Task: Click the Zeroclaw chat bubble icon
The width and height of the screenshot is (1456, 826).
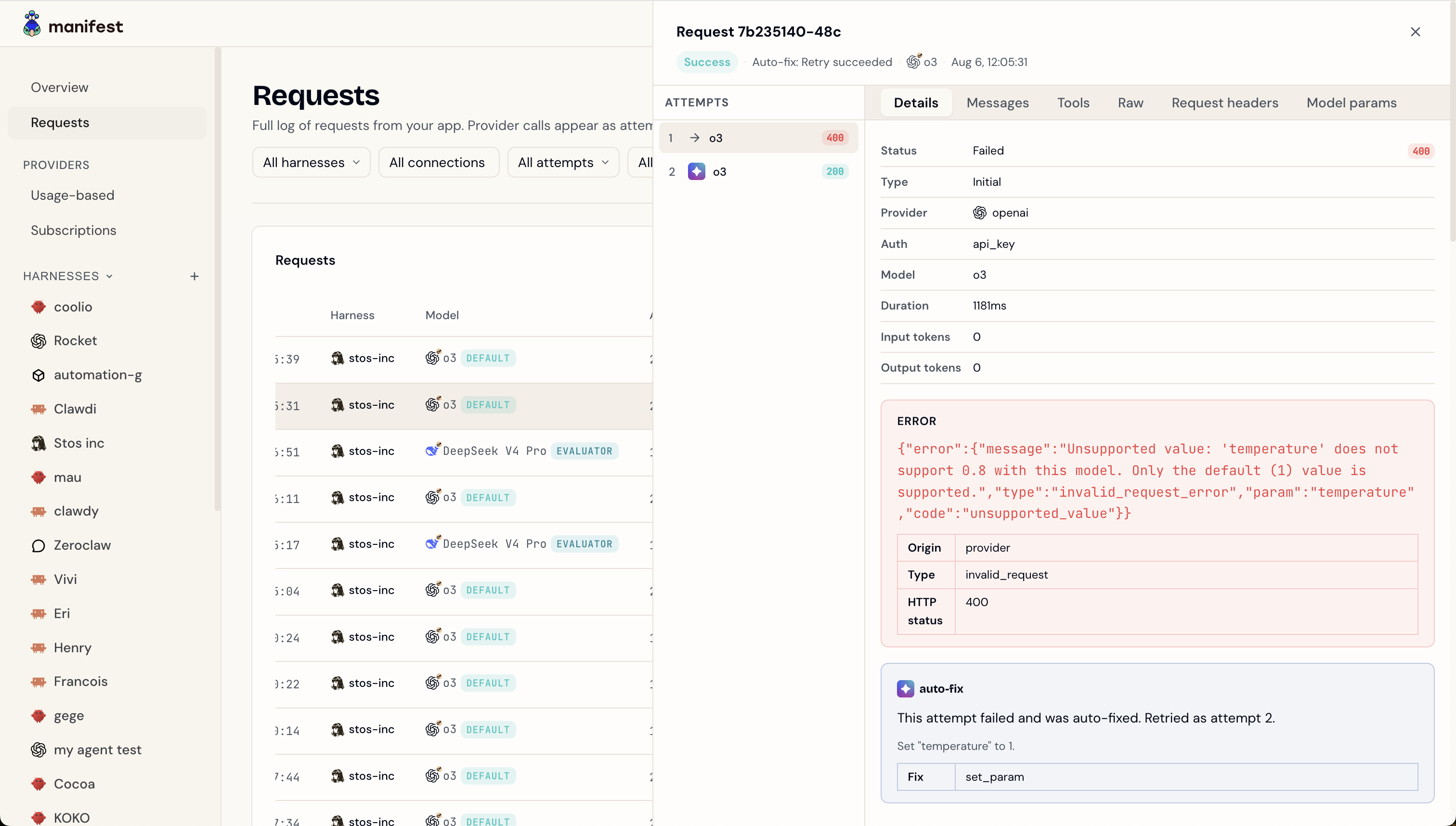Action: pyautogui.click(x=39, y=546)
